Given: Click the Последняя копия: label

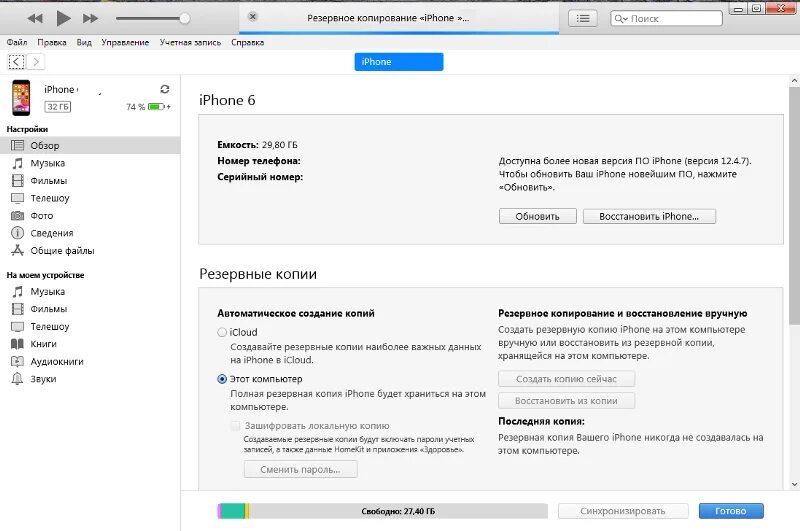Looking at the screenshot, I should (x=541, y=421).
